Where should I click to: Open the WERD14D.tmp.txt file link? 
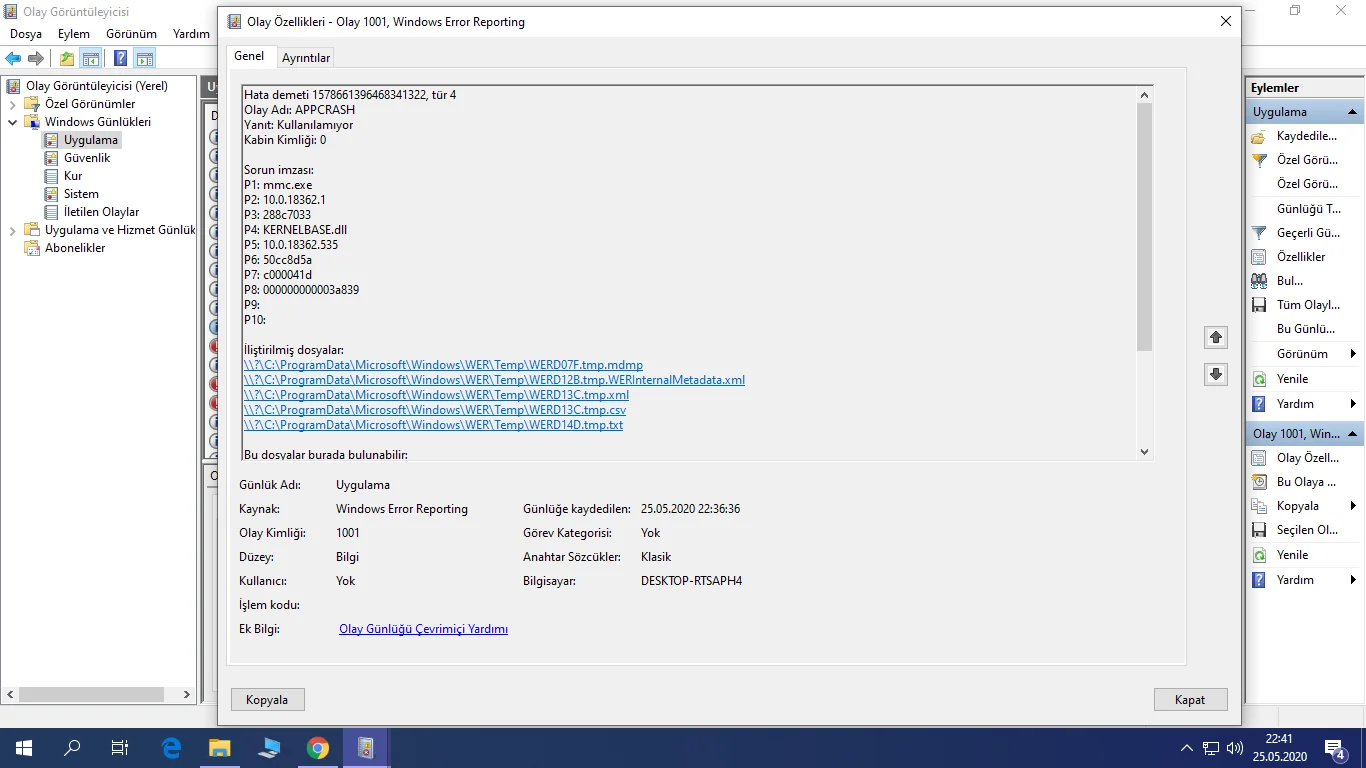433,425
